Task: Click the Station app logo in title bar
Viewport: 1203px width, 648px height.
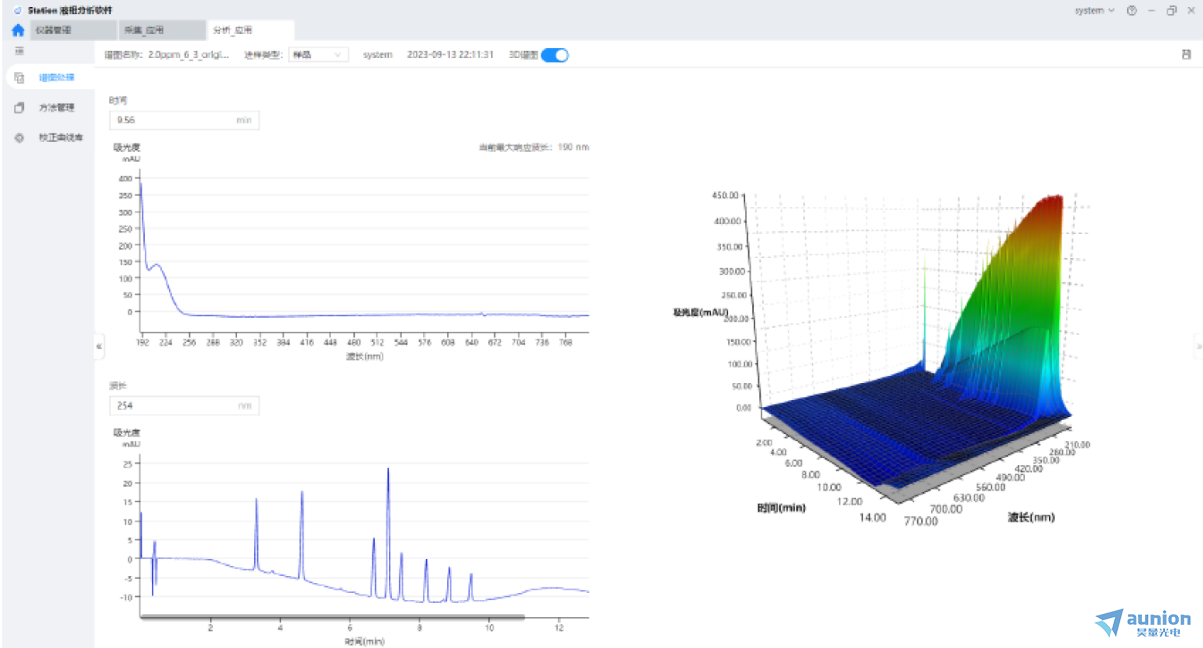Action: pyautogui.click(x=17, y=10)
